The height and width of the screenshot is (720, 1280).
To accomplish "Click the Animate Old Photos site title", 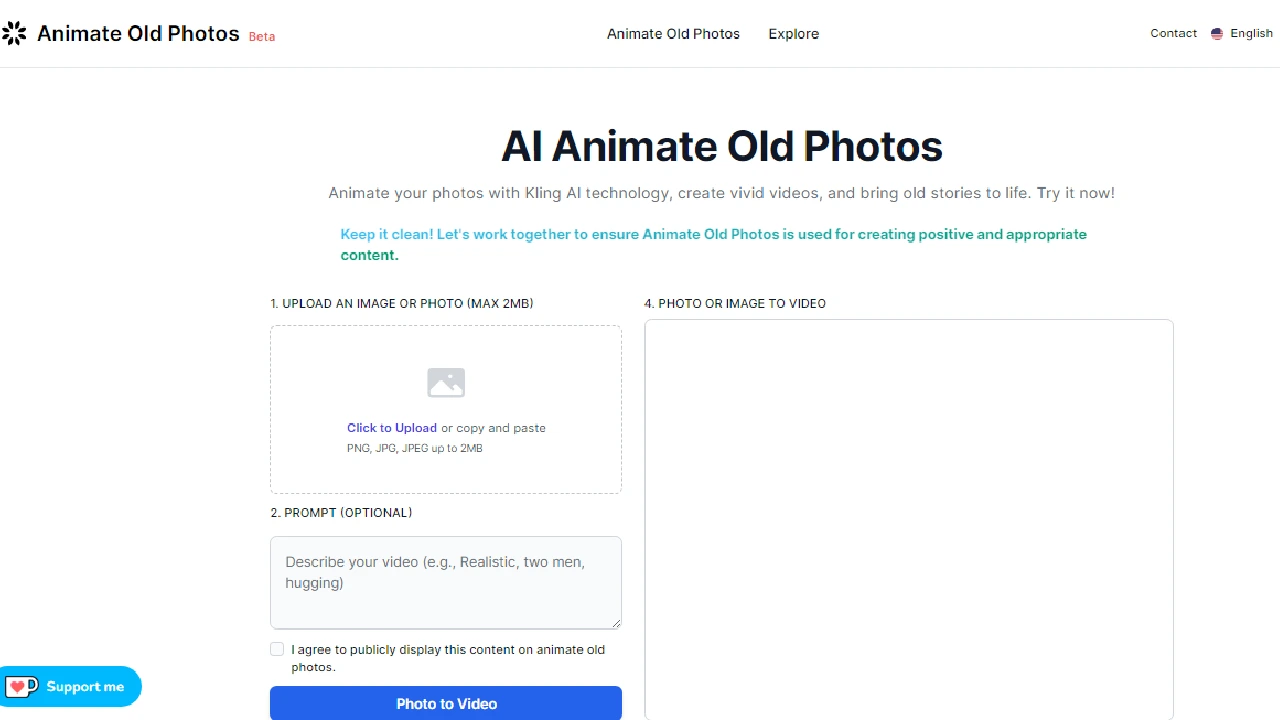I will click(x=138, y=33).
